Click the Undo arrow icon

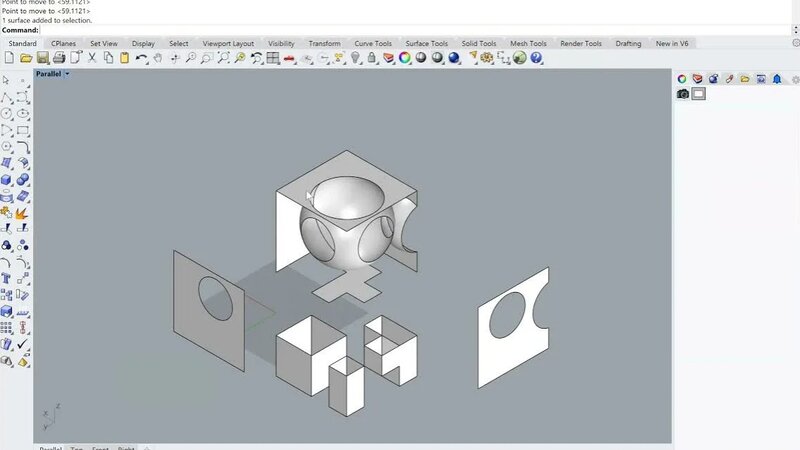pos(141,58)
